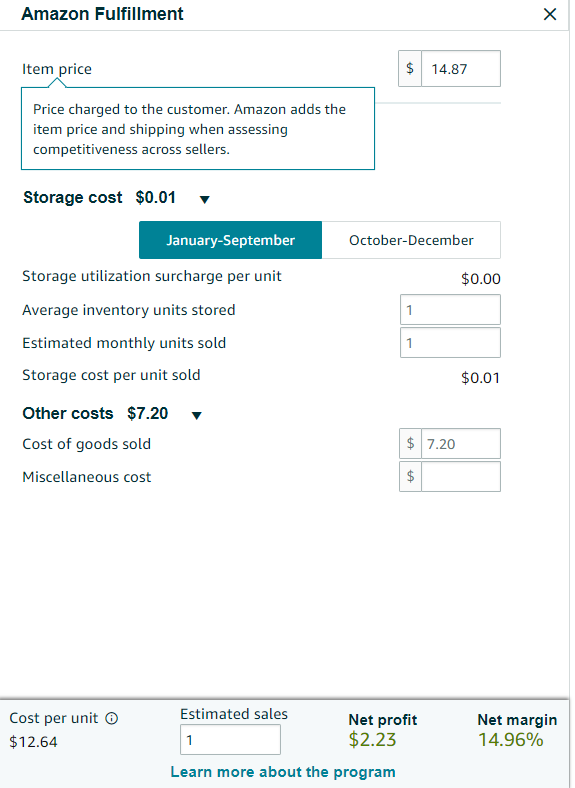Click the Miscellaneous cost input field
The width and height of the screenshot is (575, 788).
click(x=461, y=476)
